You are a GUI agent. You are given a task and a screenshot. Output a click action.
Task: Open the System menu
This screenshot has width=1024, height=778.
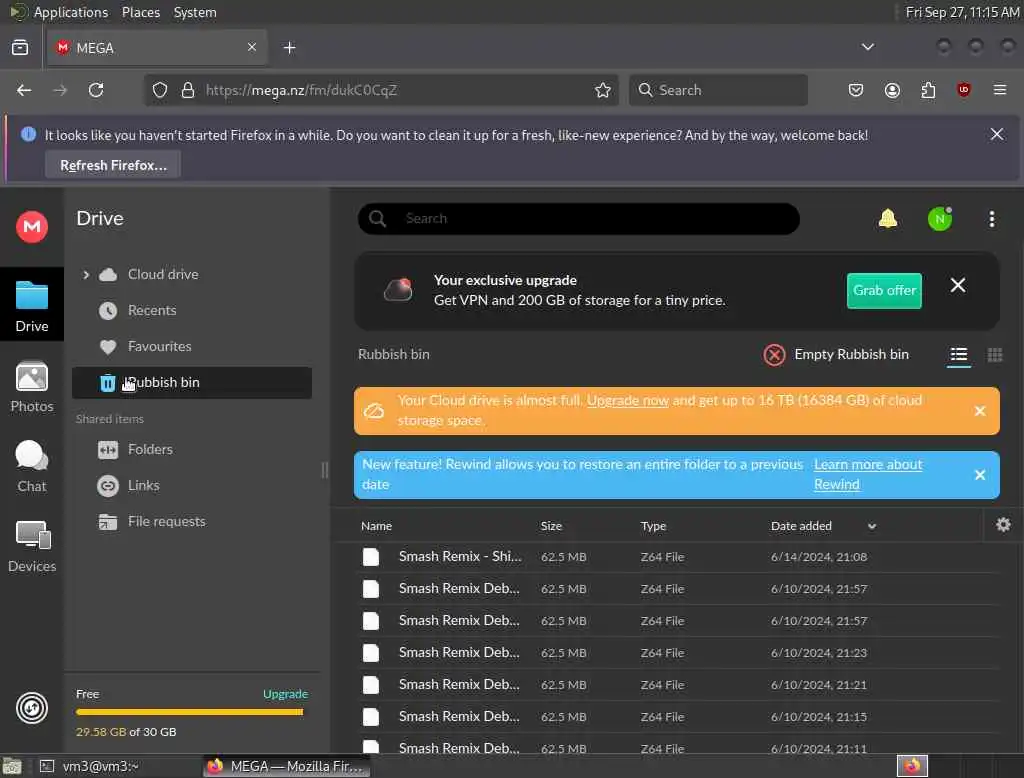[x=195, y=12]
